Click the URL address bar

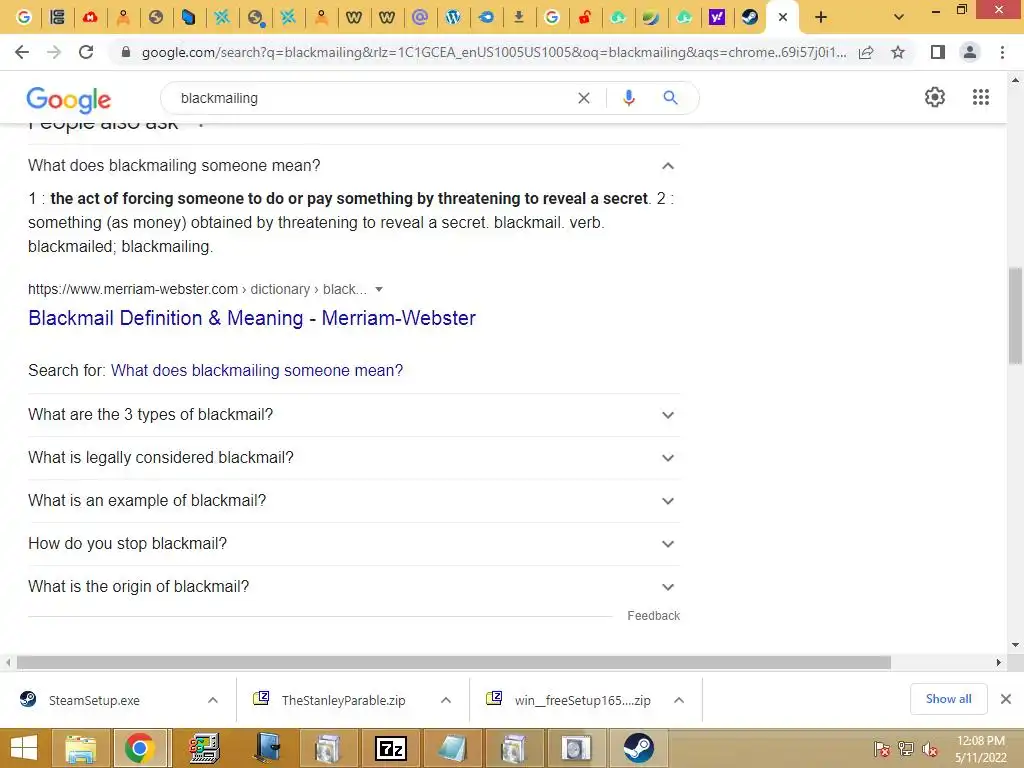(494, 52)
